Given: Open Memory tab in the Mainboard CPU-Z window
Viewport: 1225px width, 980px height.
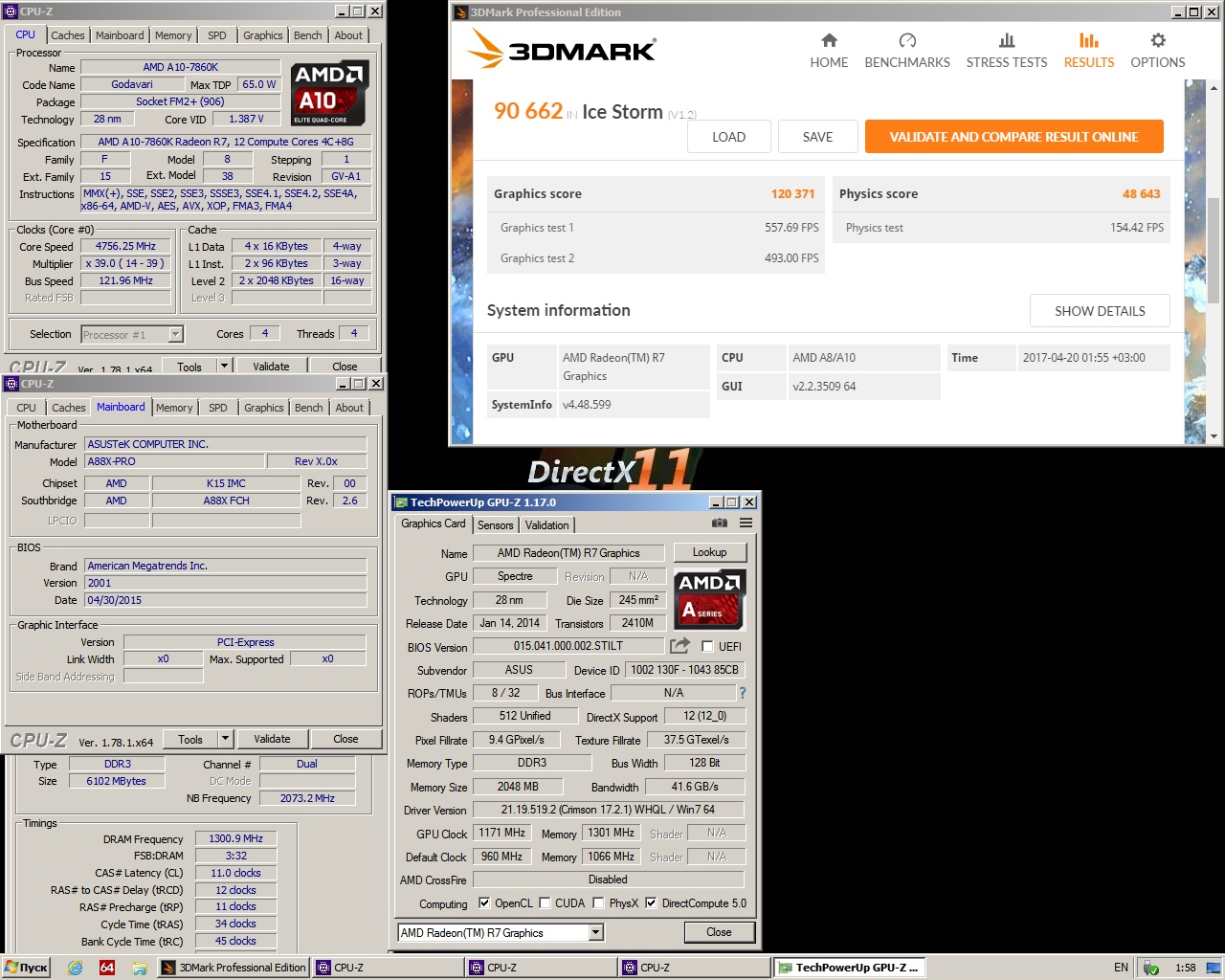Looking at the screenshot, I should tap(174, 408).
